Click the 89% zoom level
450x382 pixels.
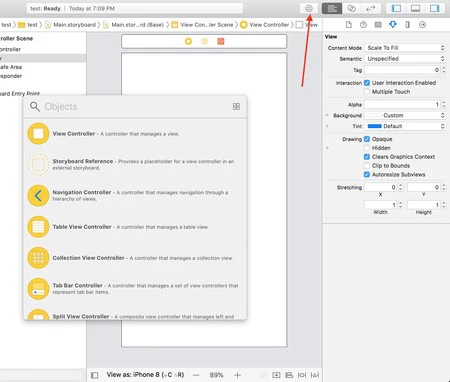[216, 375]
